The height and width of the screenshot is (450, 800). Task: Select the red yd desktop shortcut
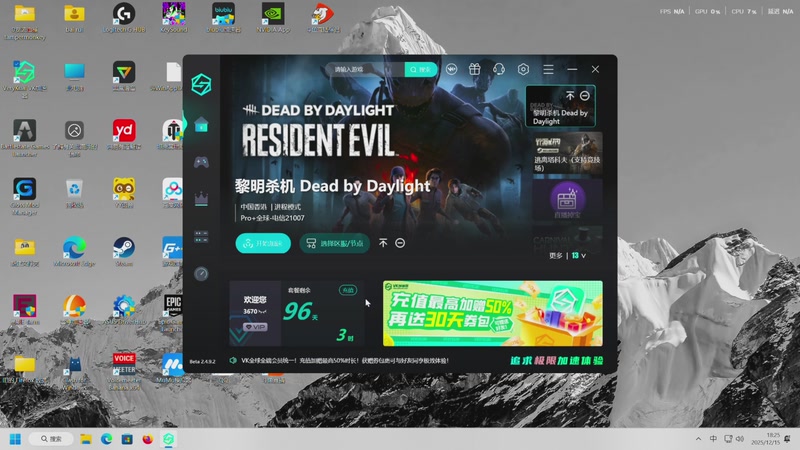tap(124, 135)
